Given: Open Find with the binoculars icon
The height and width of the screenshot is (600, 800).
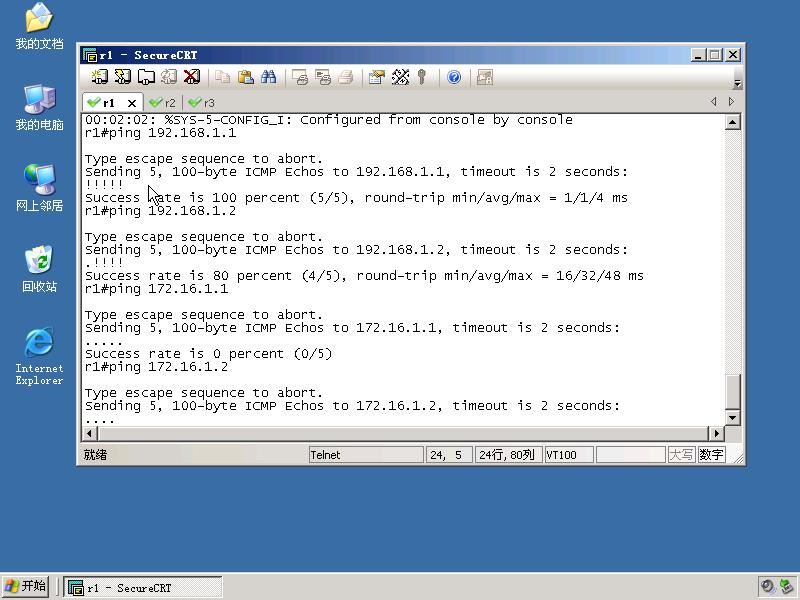Looking at the screenshot, I should pos(269,77).
